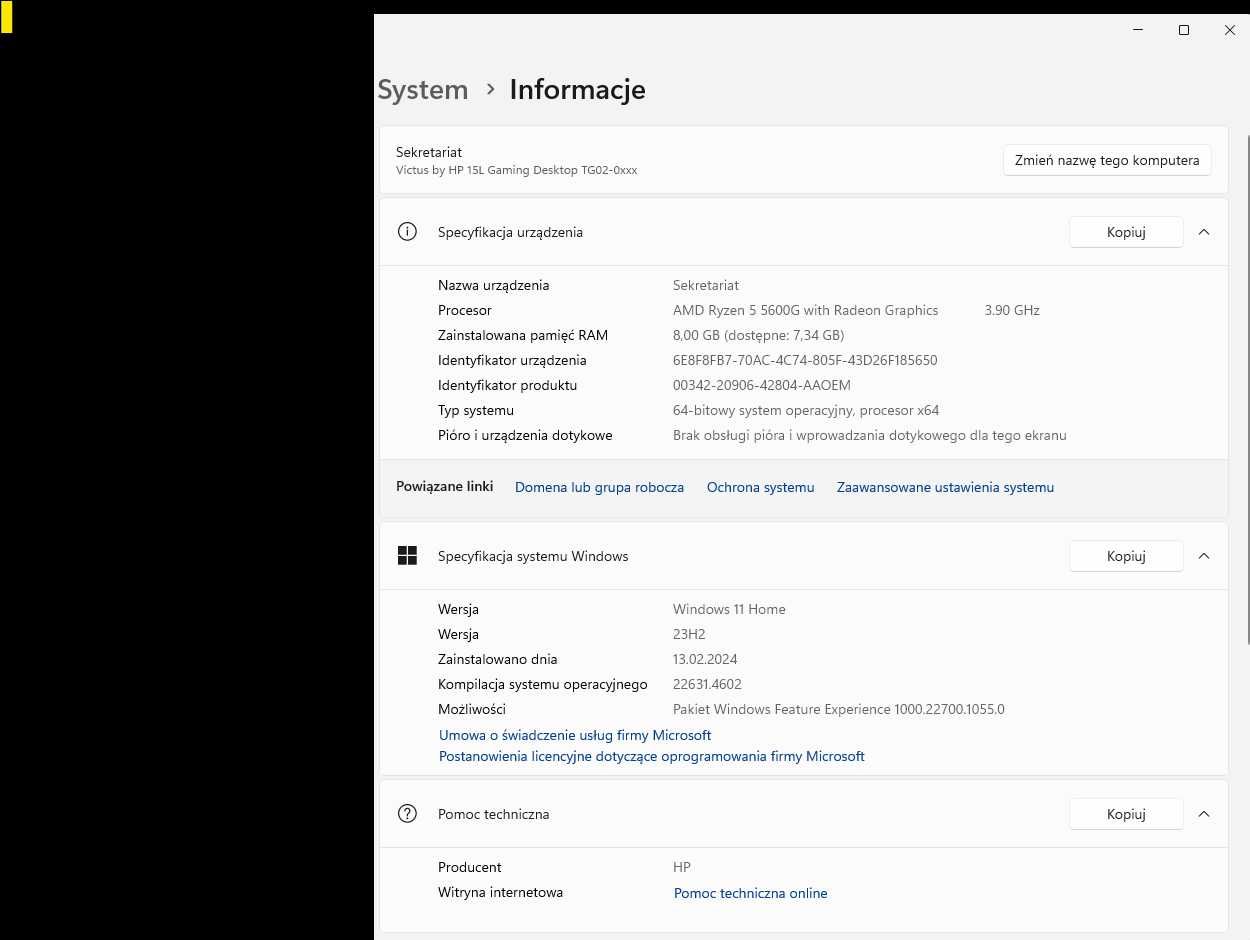Click the Procesor label
Image resolution: width=1250 pixels, height=940 pixels.
(x=464, y=310)
